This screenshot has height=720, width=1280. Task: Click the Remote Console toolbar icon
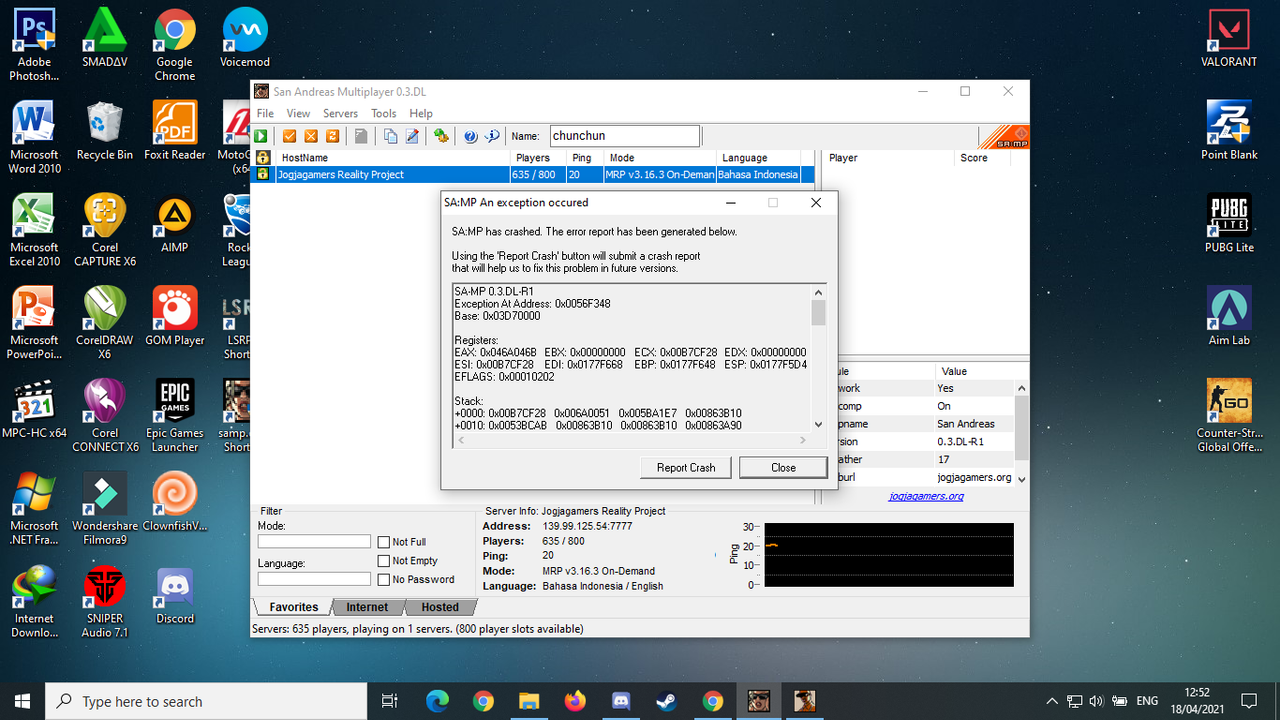point(440,136)
